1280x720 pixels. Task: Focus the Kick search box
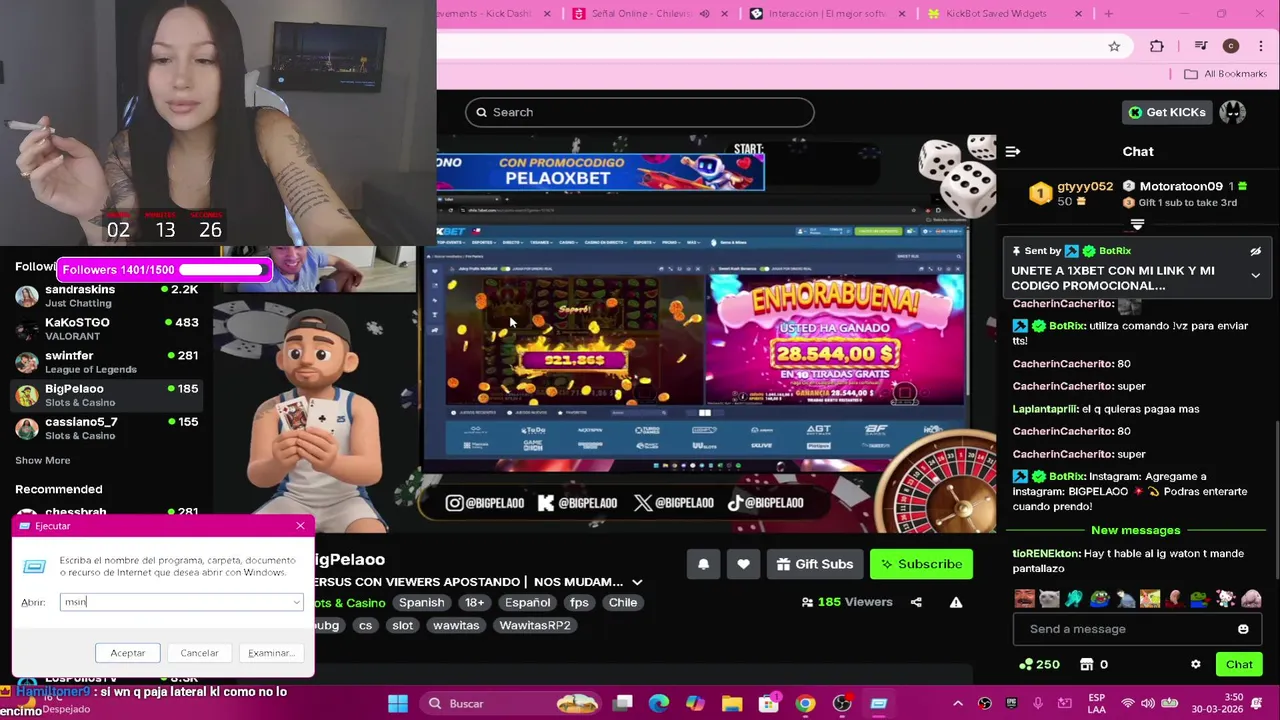click(x=640, y=112)
